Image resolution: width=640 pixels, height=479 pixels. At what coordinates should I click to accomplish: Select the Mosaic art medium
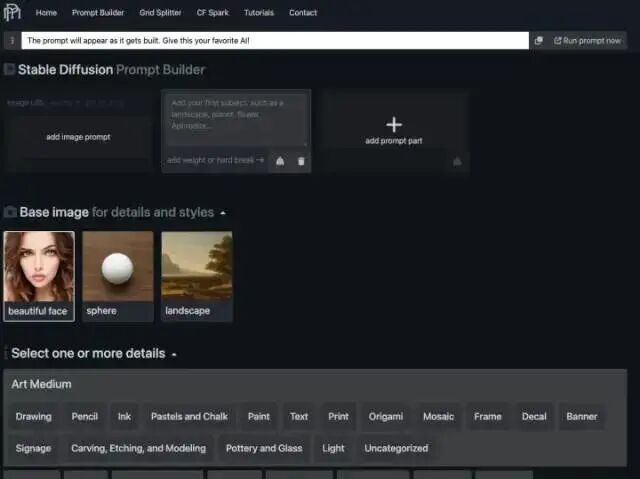pyautogui.click(x=438, y=417)
